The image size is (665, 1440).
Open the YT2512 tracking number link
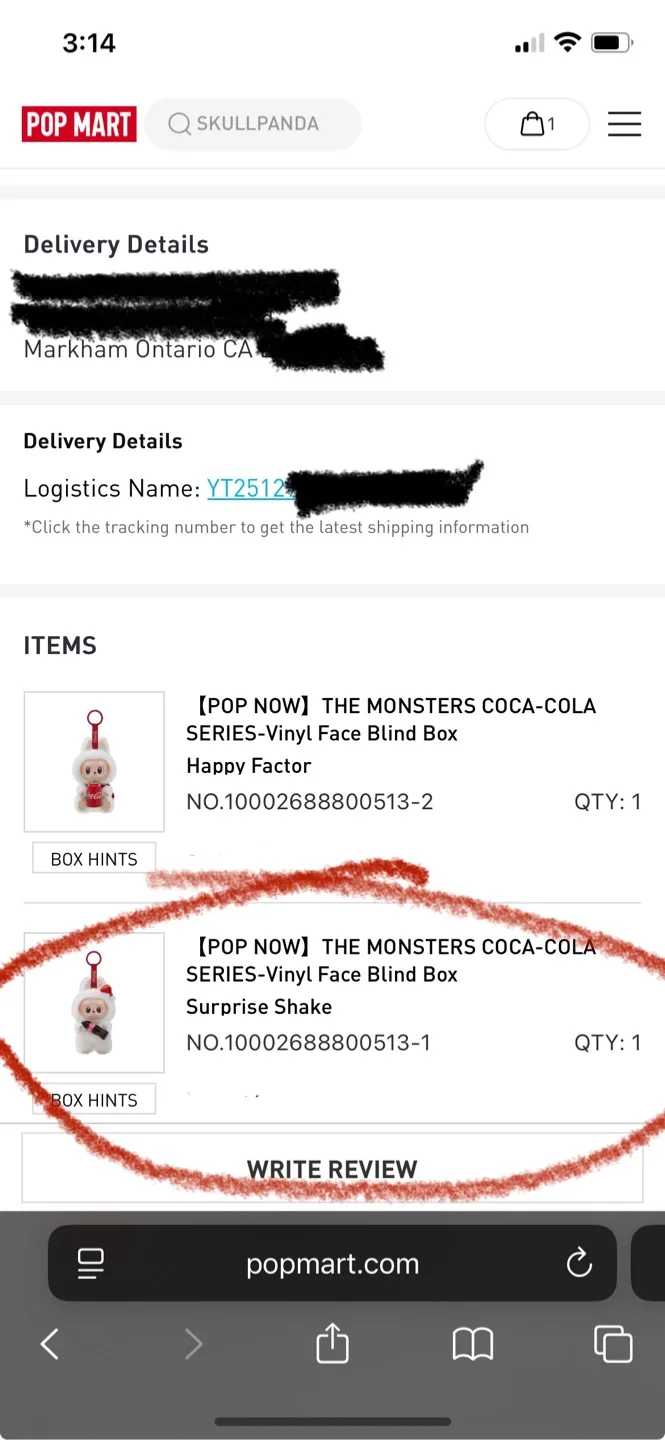coord(249,488)
